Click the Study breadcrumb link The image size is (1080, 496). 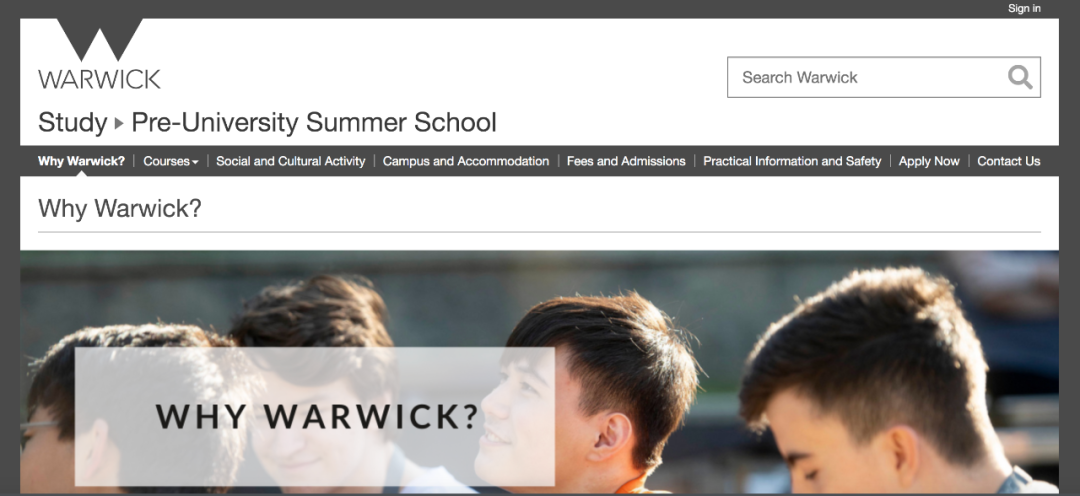pyautogui.click(x=72, y=123)
